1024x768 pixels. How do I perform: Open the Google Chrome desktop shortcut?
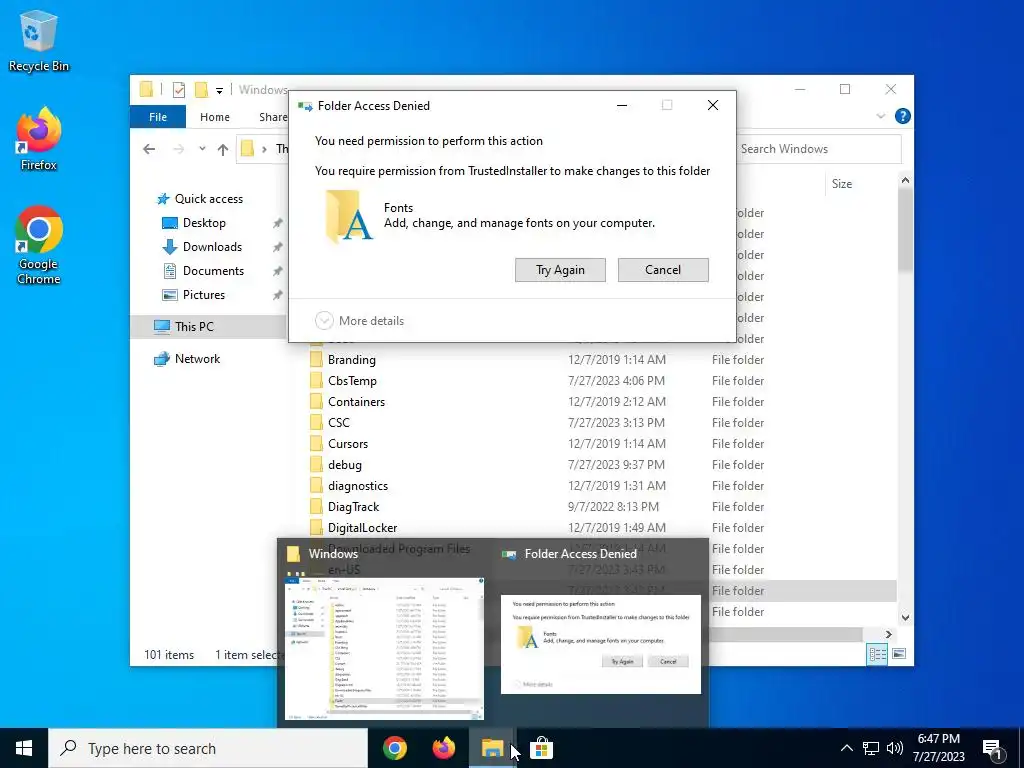click(39, 246)
